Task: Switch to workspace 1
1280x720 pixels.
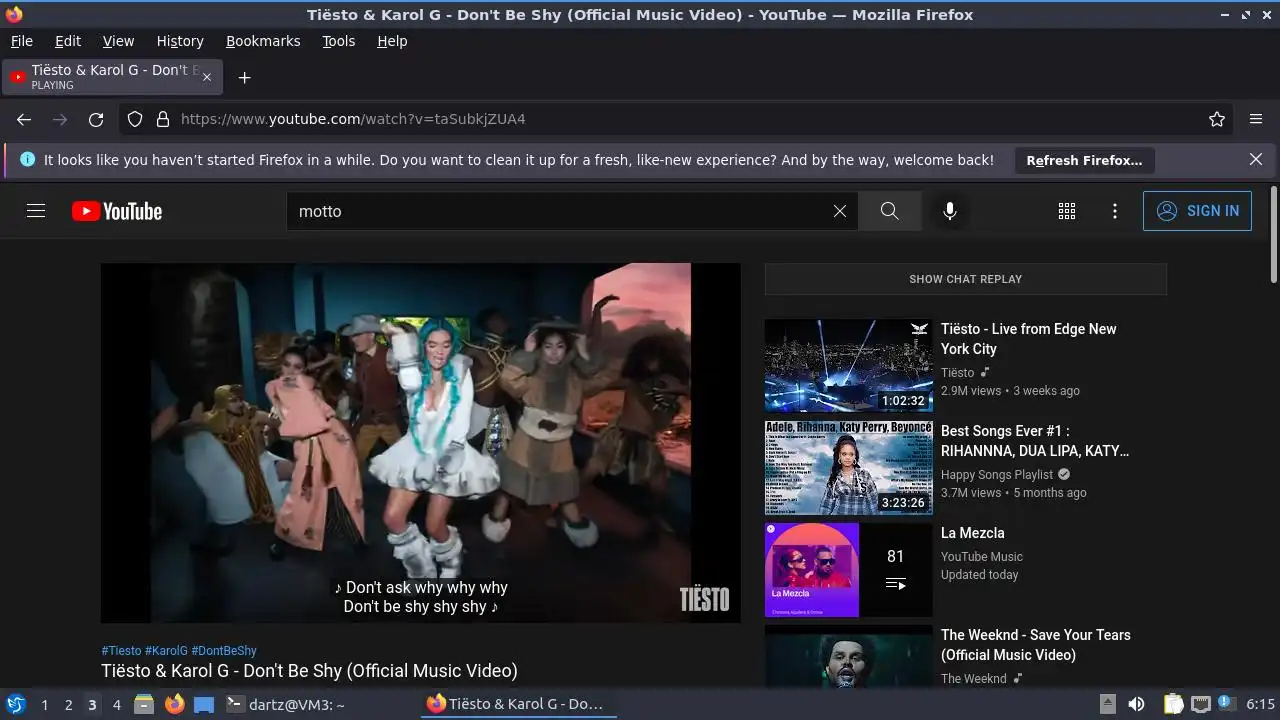Action: pyautogui.click(x=44, y=705)
